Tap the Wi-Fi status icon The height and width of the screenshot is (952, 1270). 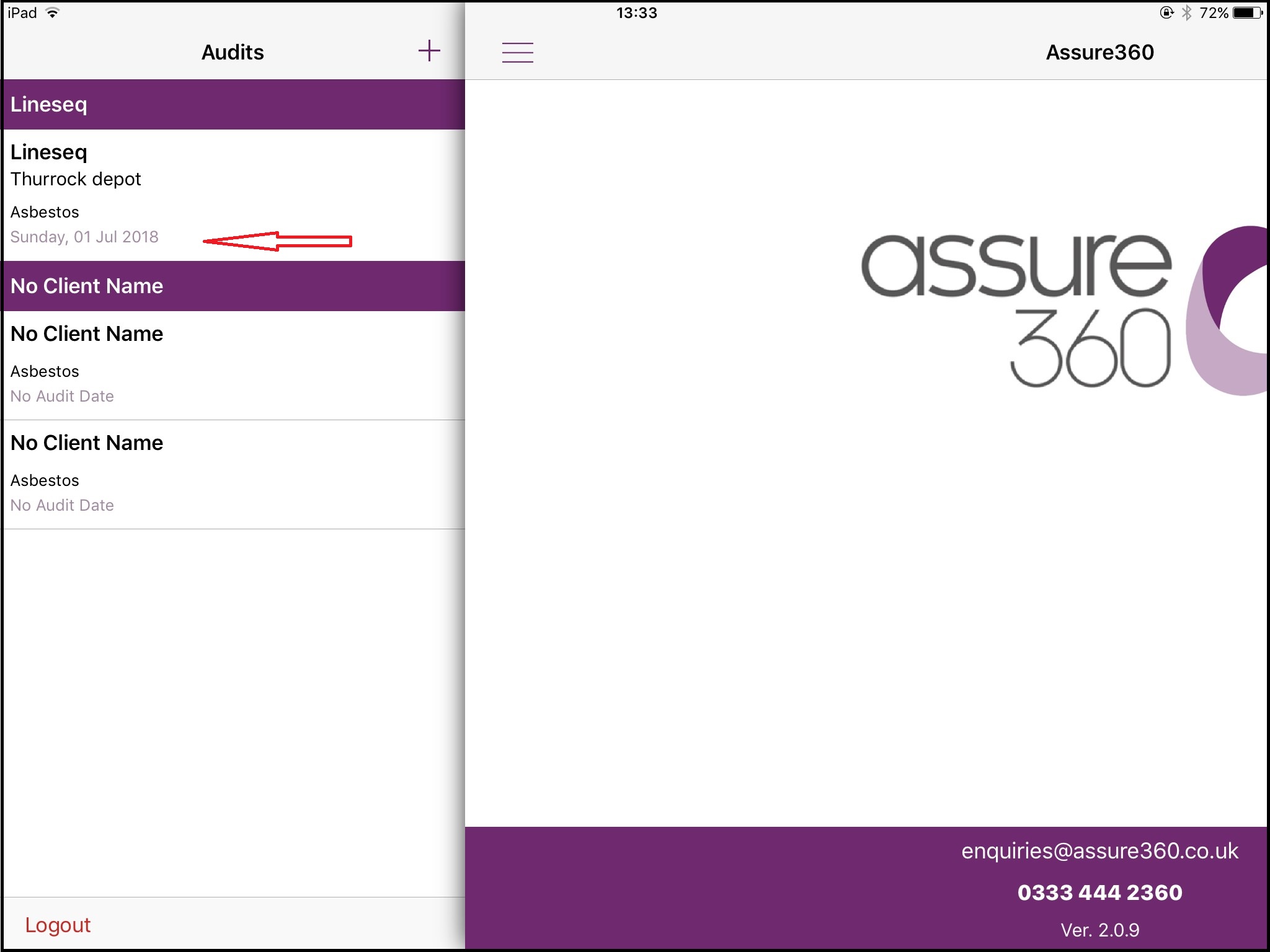coord(53,13)
